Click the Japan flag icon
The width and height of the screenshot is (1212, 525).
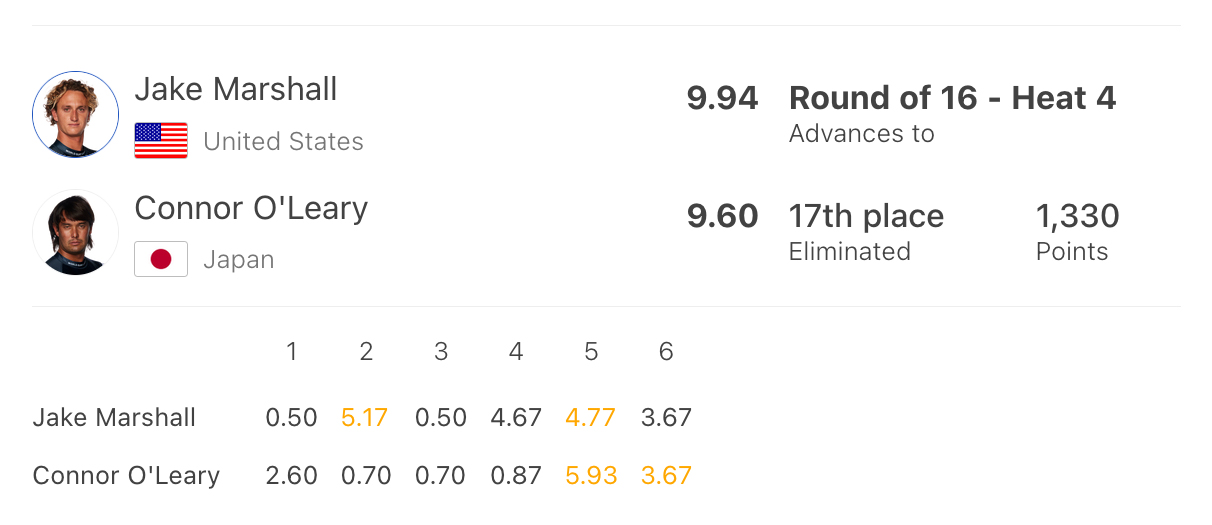(x=161, y=259)
